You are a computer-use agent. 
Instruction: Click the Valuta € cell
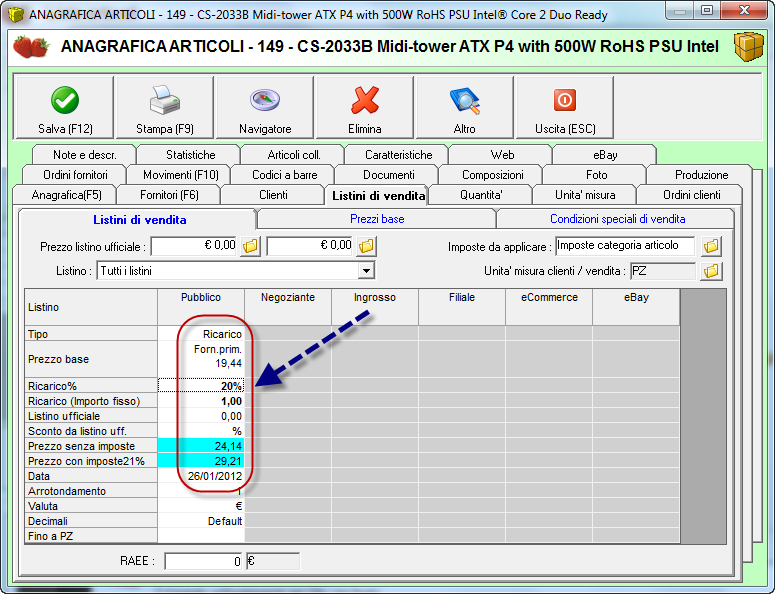click(201, 506)
